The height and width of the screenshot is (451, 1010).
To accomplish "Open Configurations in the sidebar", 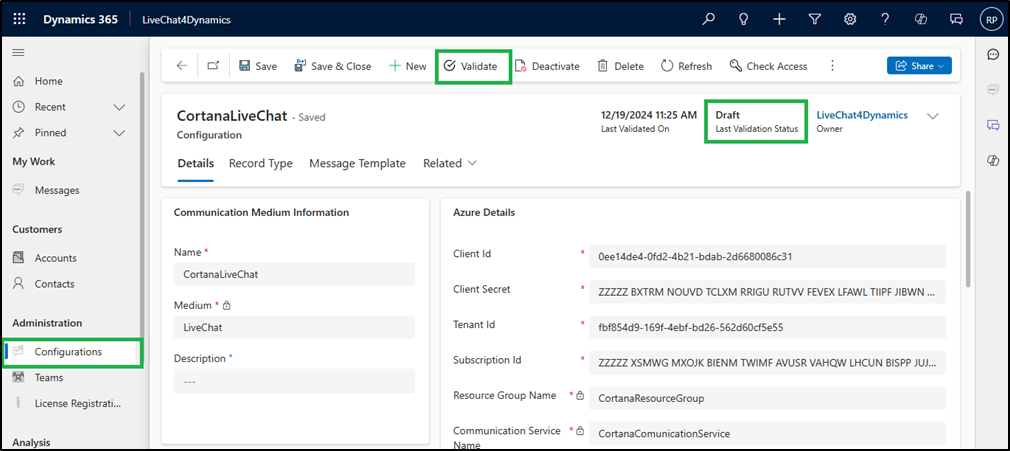I will coord(68,352).
